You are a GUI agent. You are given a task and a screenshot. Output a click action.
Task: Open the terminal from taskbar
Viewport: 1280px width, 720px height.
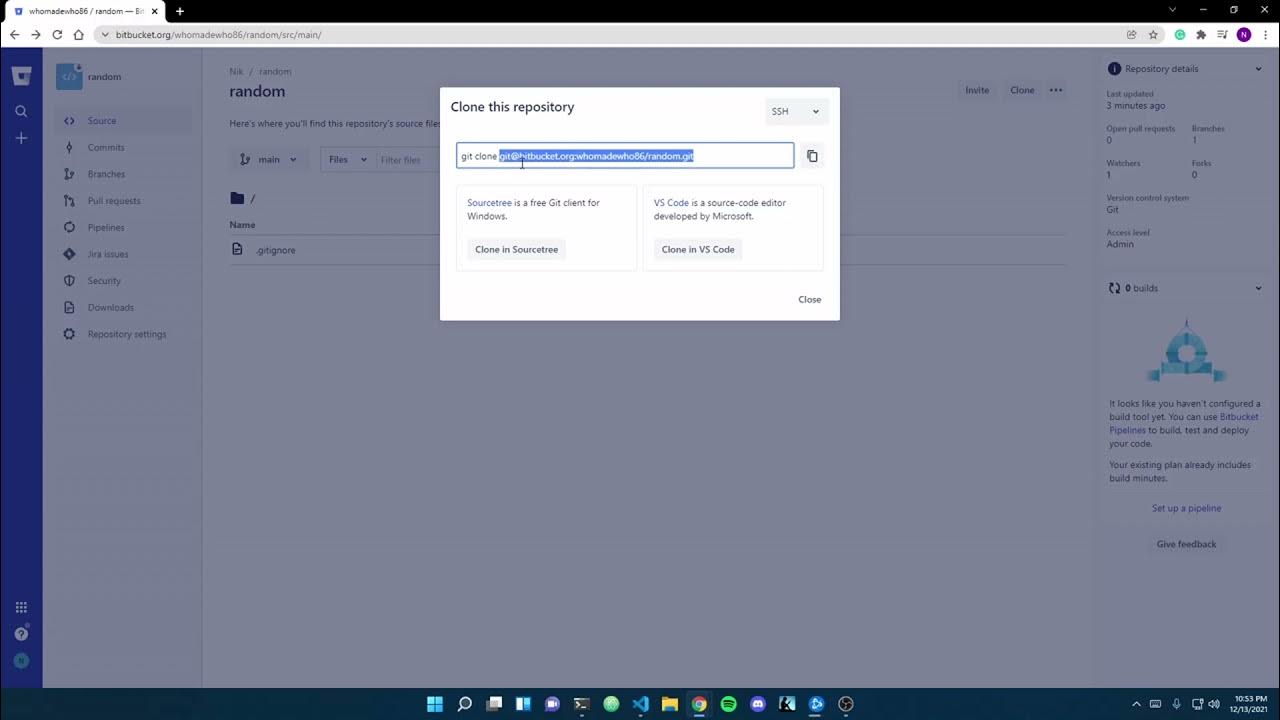click(581, 704)
